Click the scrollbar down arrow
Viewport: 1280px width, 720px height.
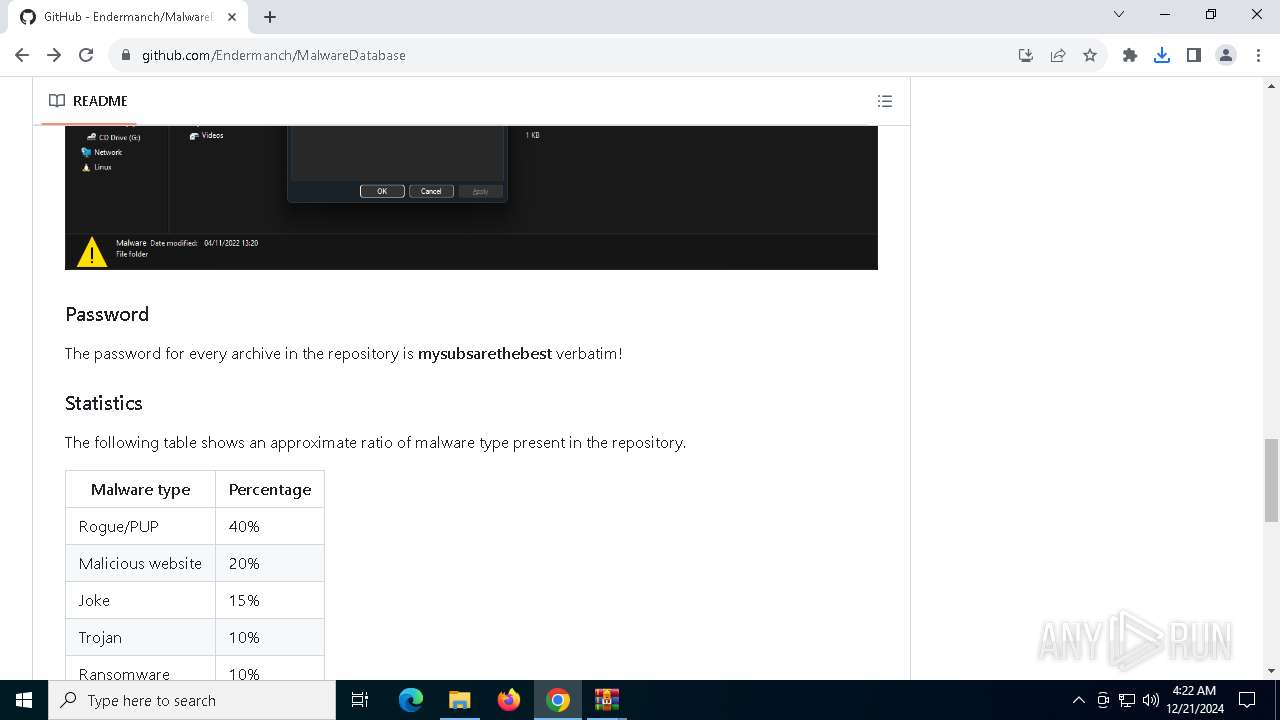[1271, 672]
